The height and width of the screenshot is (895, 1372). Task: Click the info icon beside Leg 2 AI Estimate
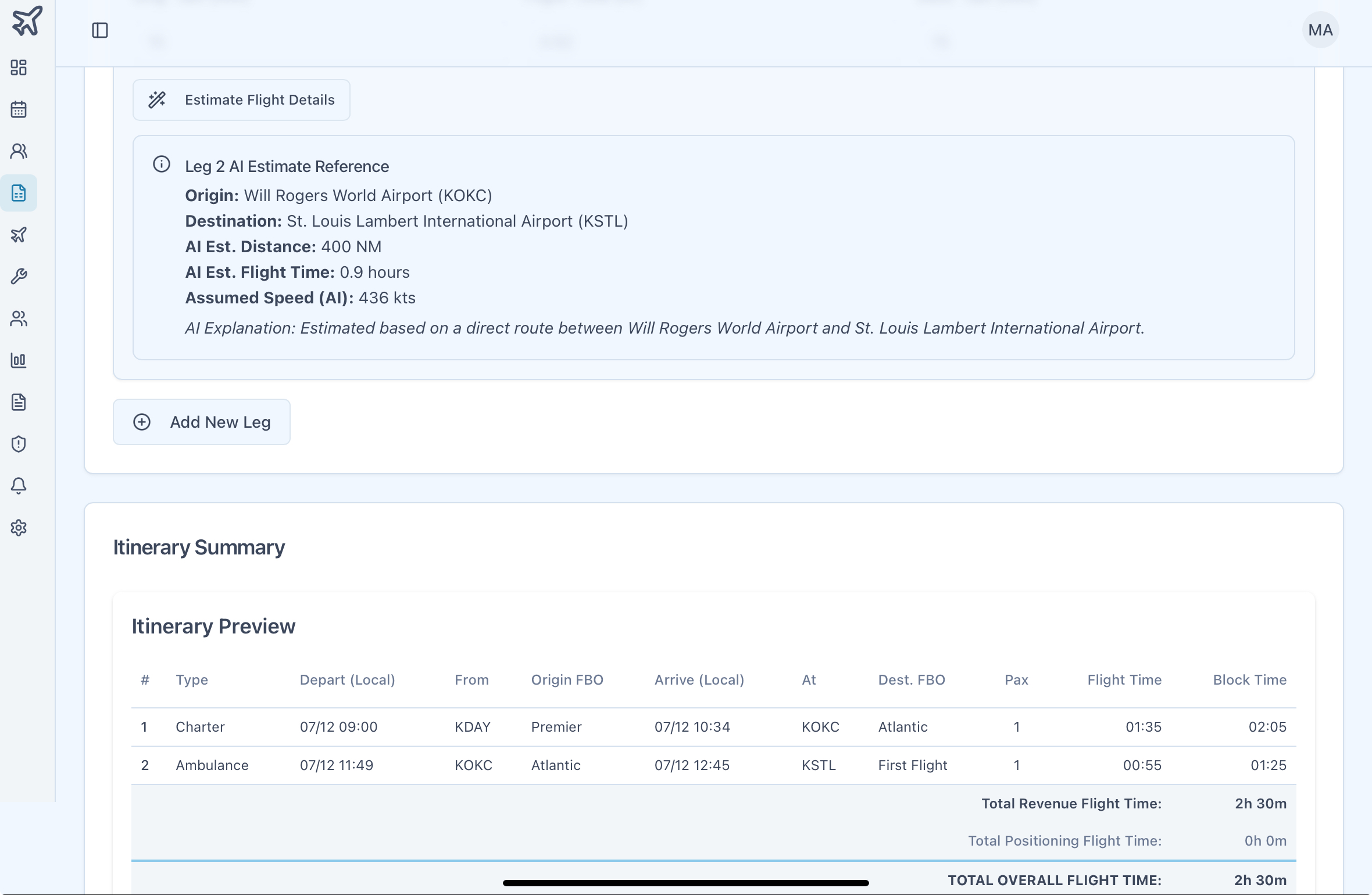pyautogui.click(x=162, y=164)
